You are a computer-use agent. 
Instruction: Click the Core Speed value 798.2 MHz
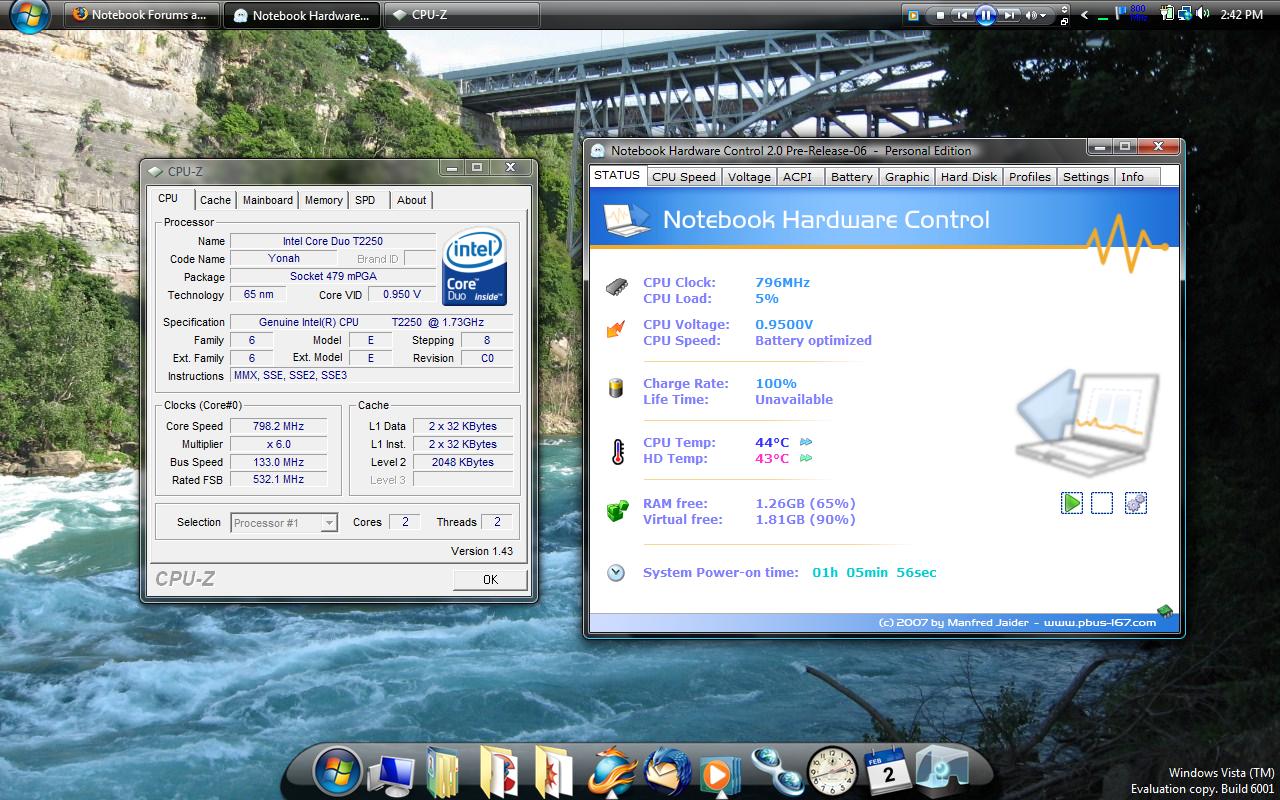coord(279,426)
